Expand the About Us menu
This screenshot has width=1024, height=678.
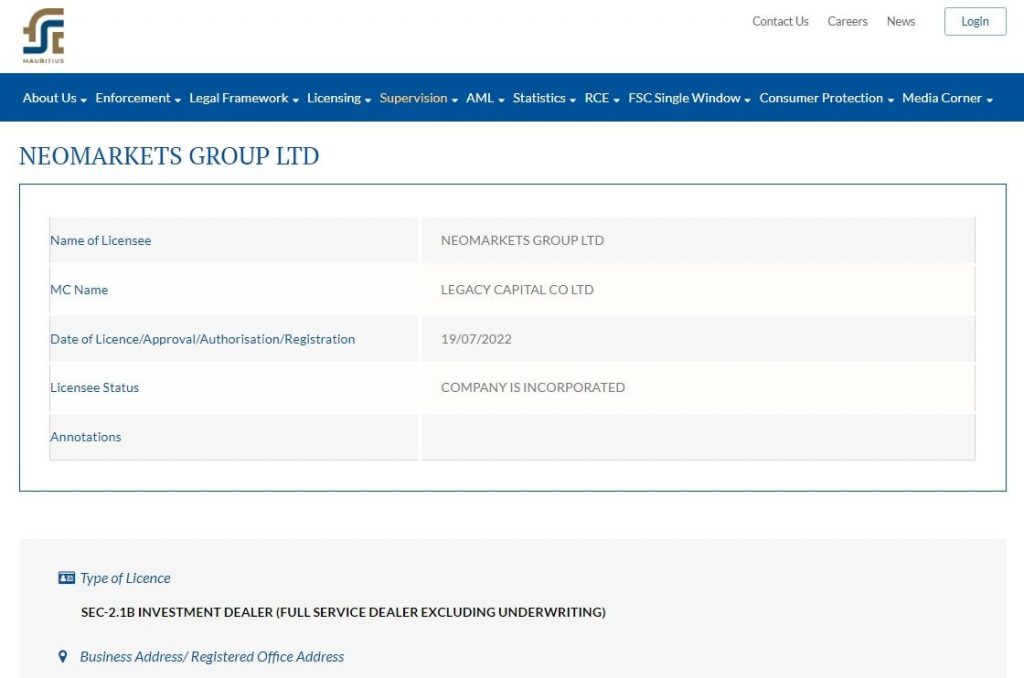55,98
